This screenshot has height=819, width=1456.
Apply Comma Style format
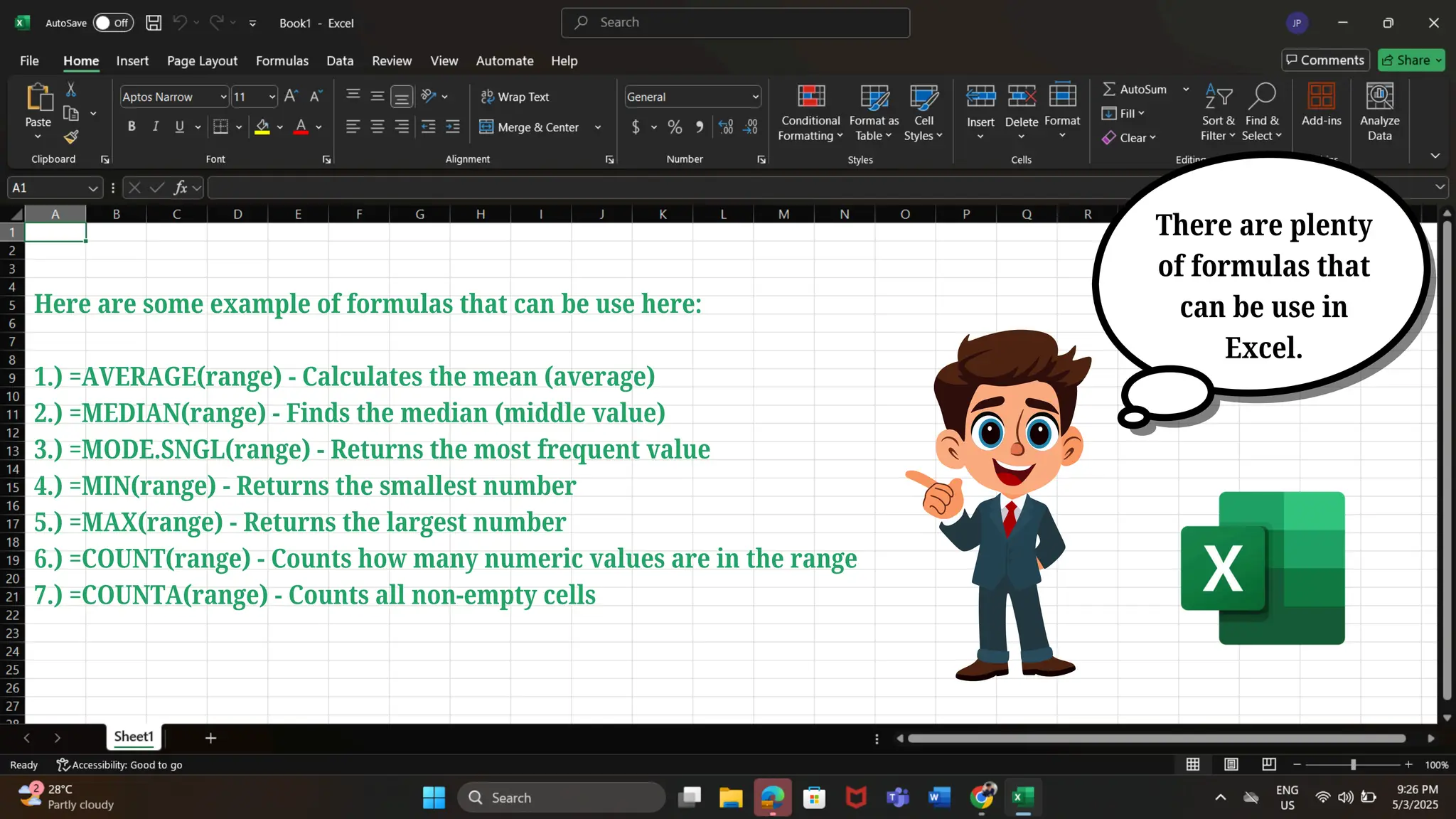[x=700, y=127]
